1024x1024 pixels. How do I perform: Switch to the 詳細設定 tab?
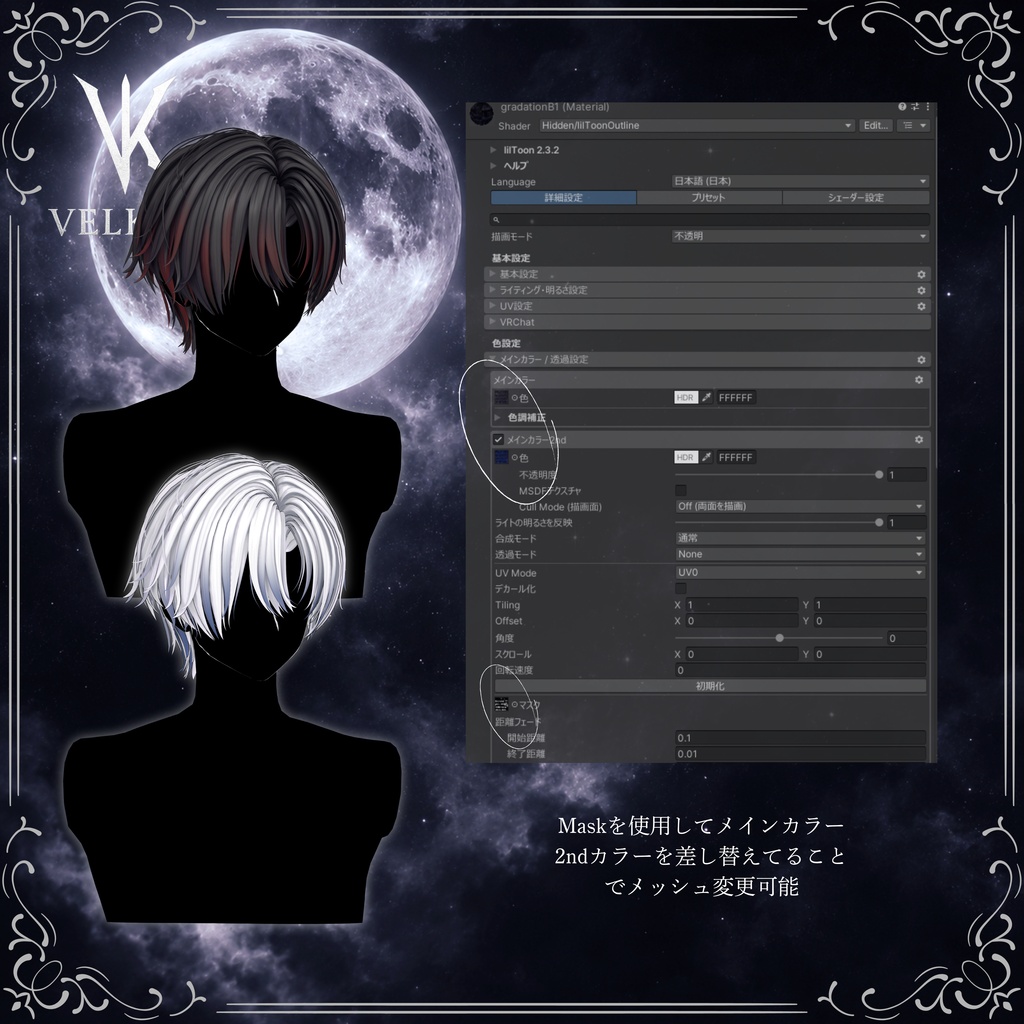pyautogui.click(x=564, y=198)
